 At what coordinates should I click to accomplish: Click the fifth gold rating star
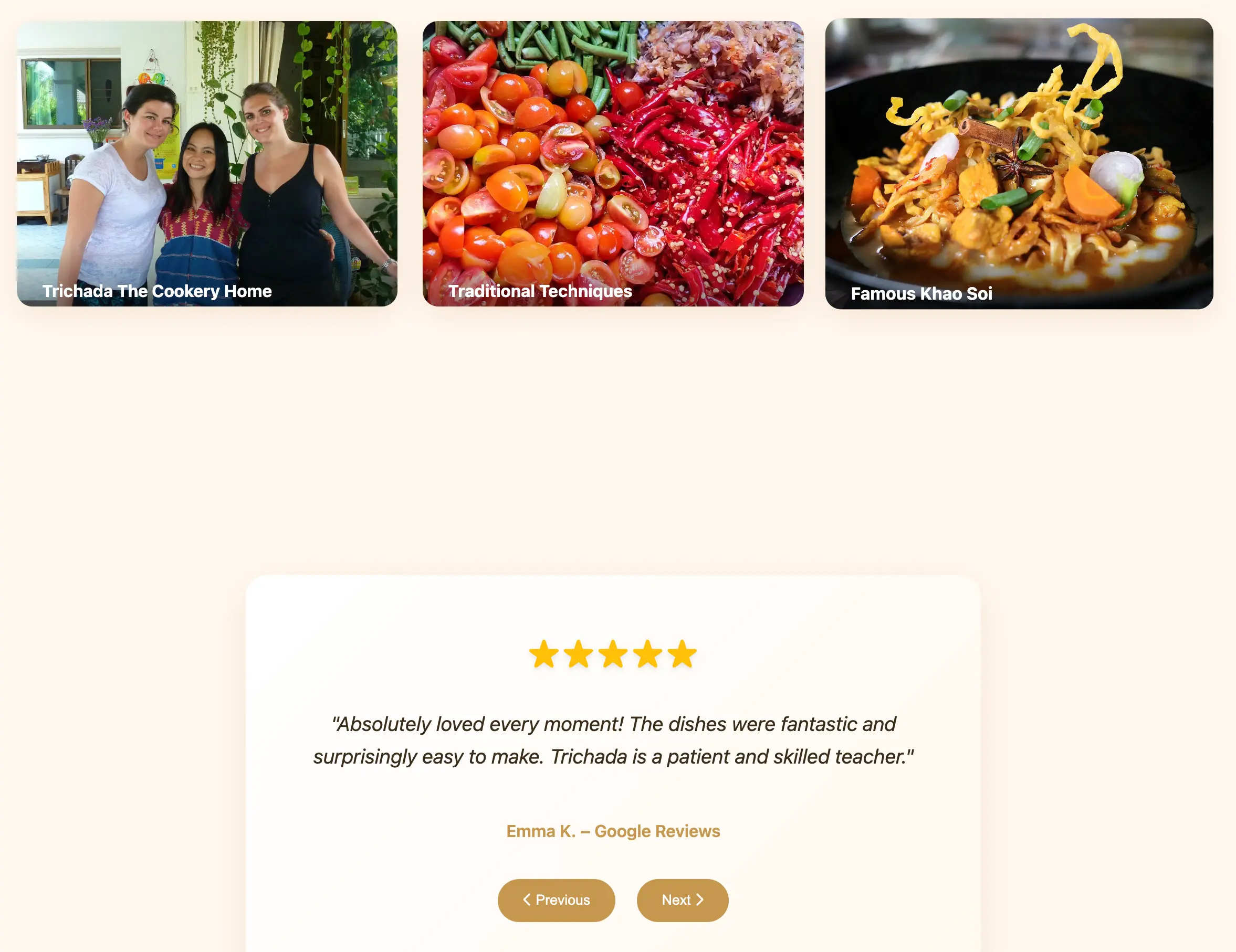[x=682, y=654]
